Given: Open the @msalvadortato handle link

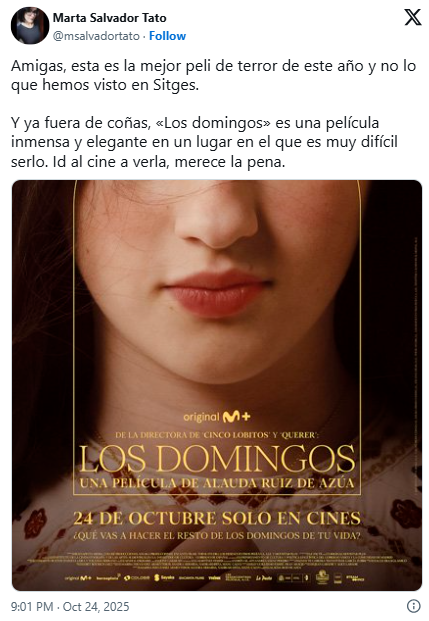Looking at the screenshot, I should [96, 36].
